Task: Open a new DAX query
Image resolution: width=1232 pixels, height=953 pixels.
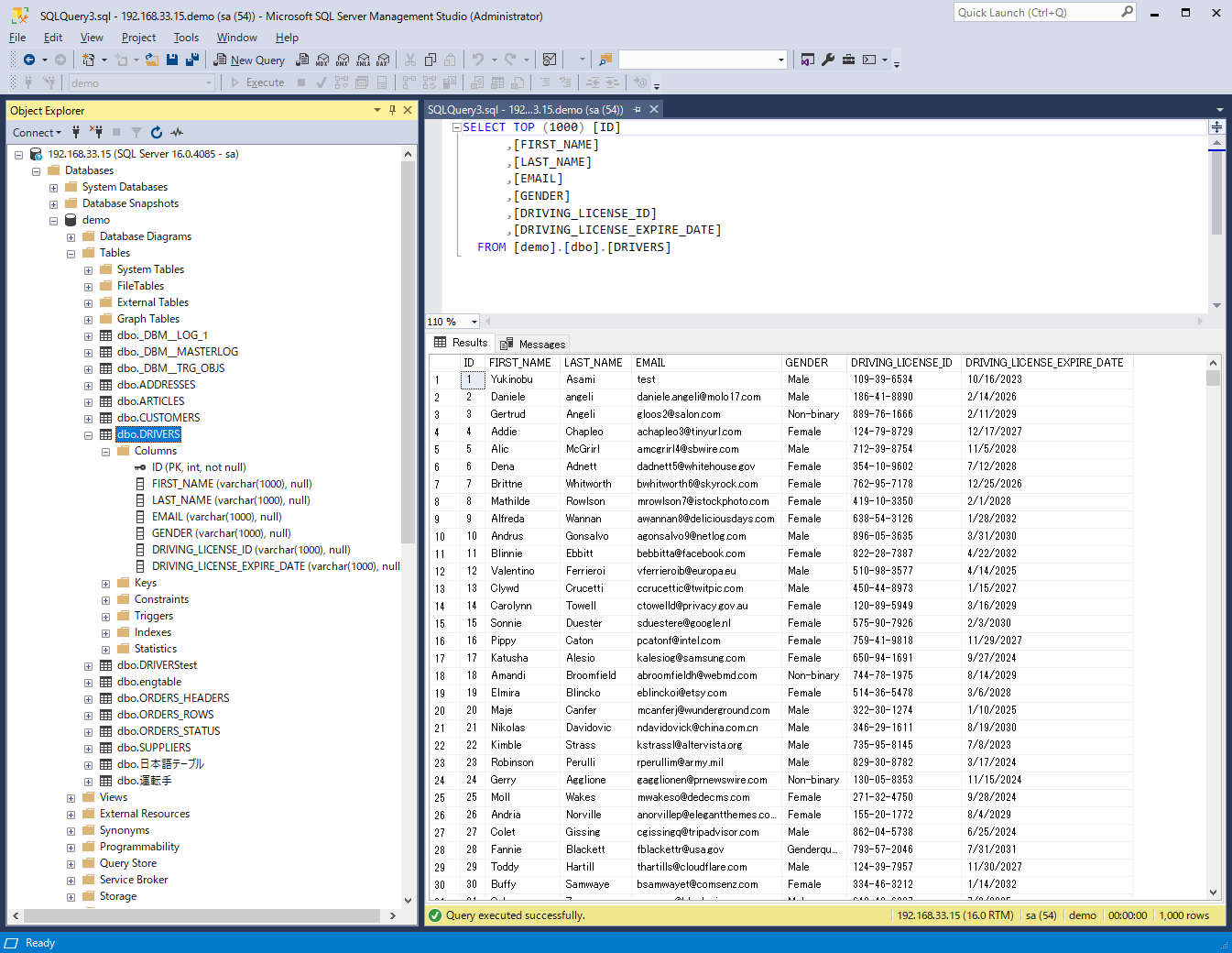Action: click(x=383, y=60)
